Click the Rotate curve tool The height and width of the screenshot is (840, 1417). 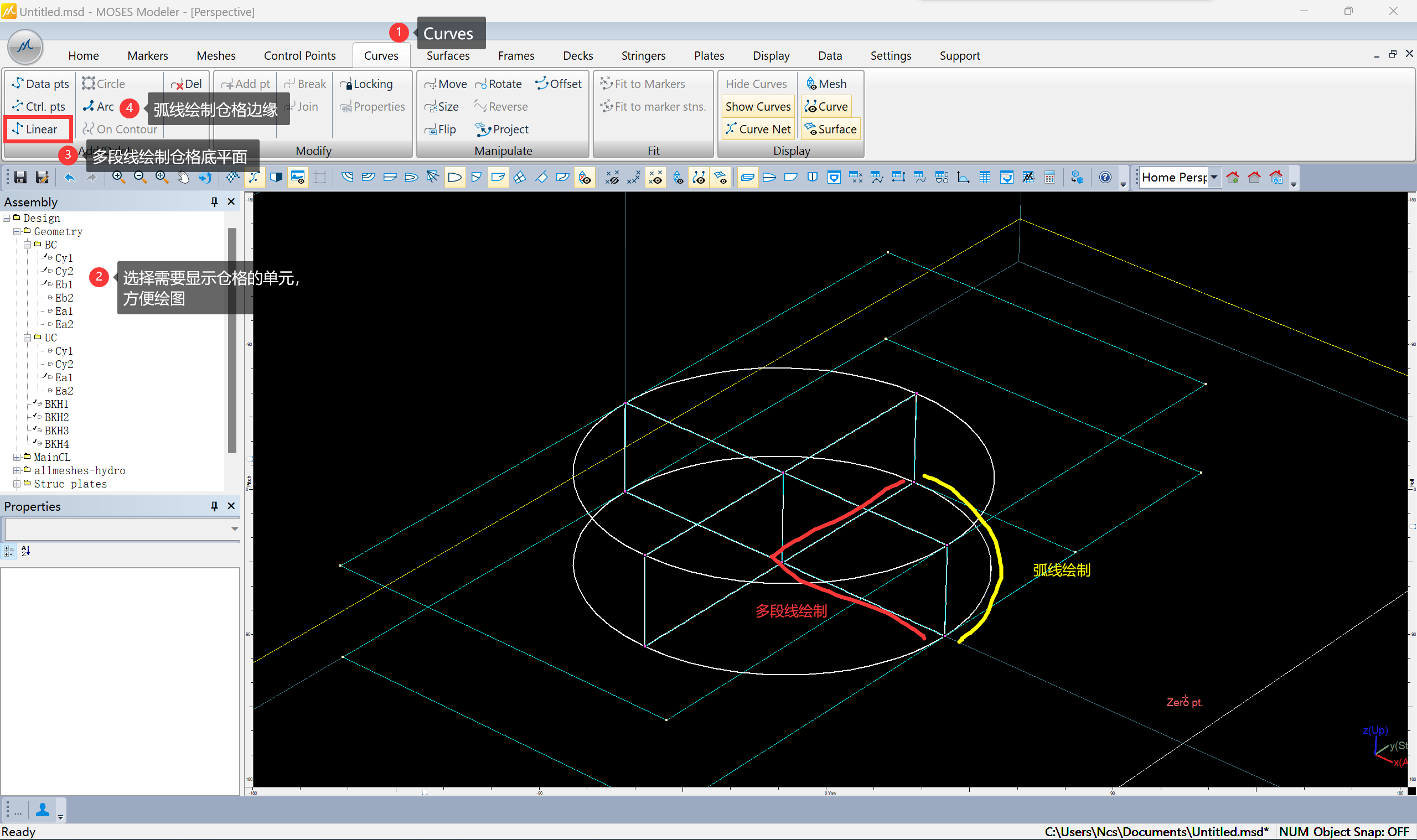click(498, 84)
